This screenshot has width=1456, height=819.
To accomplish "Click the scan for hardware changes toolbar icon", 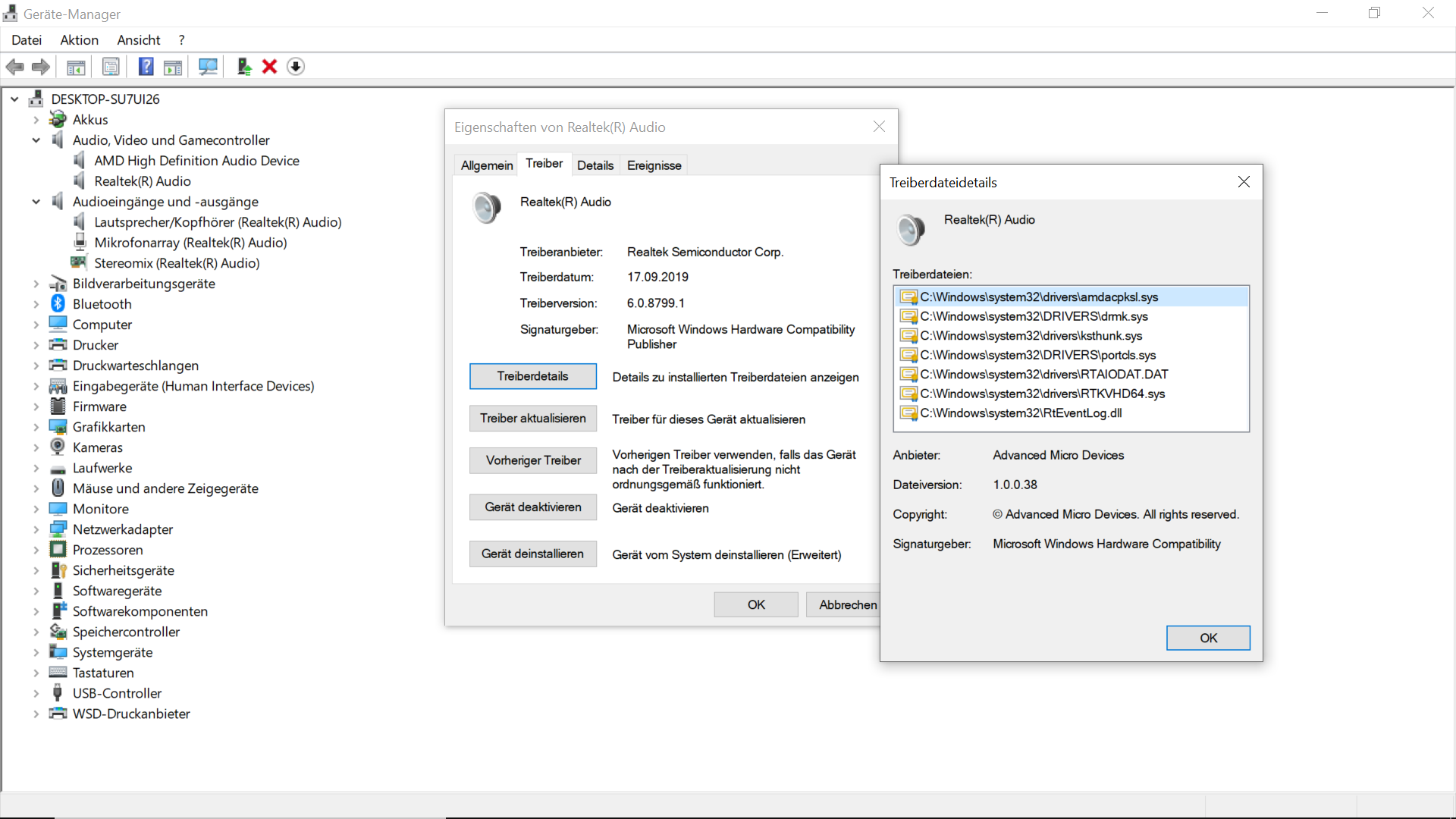I will pos(208,67).
